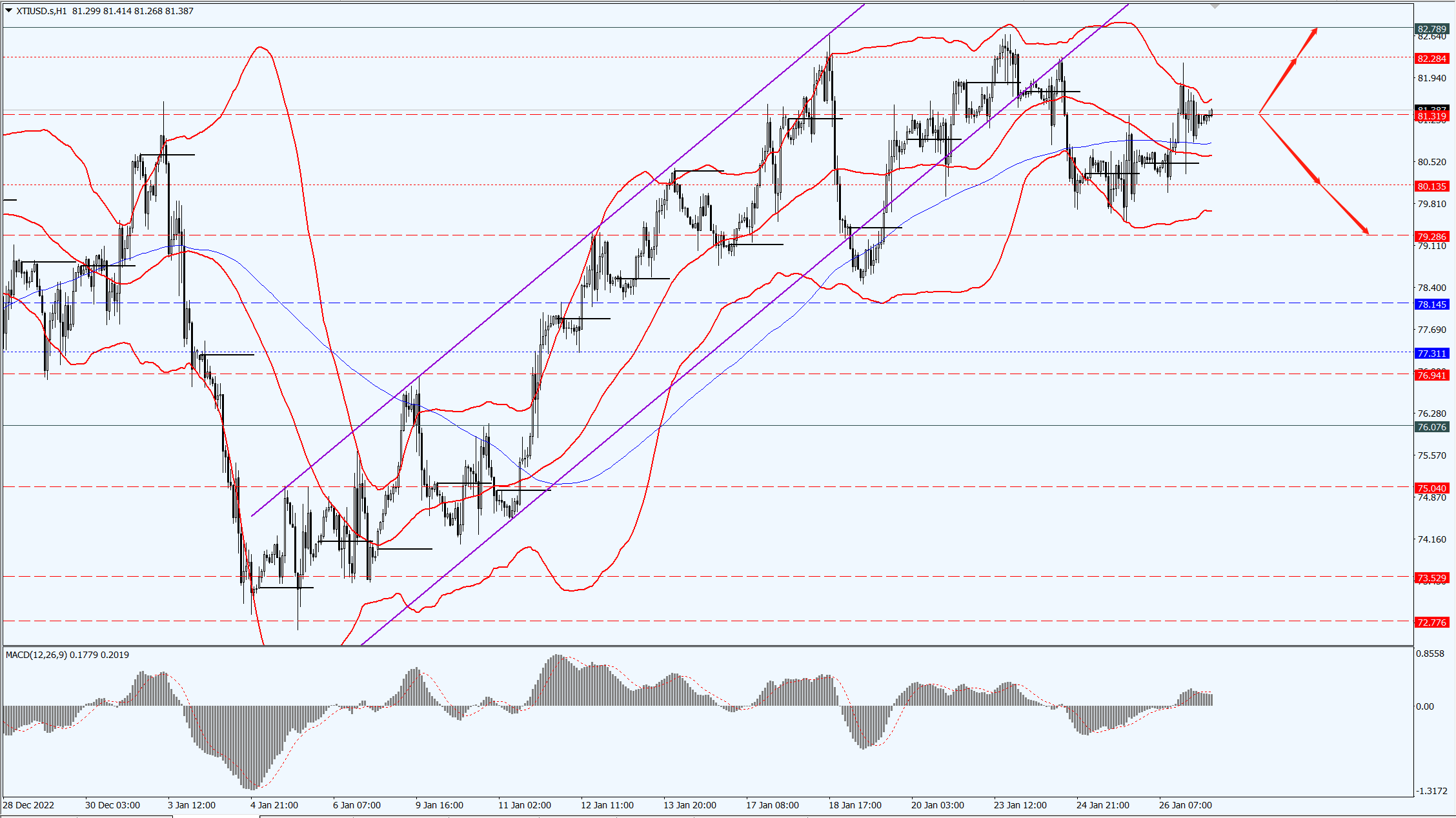
Task: Select the blue 78.145 price label
Action: point(1431,304)
